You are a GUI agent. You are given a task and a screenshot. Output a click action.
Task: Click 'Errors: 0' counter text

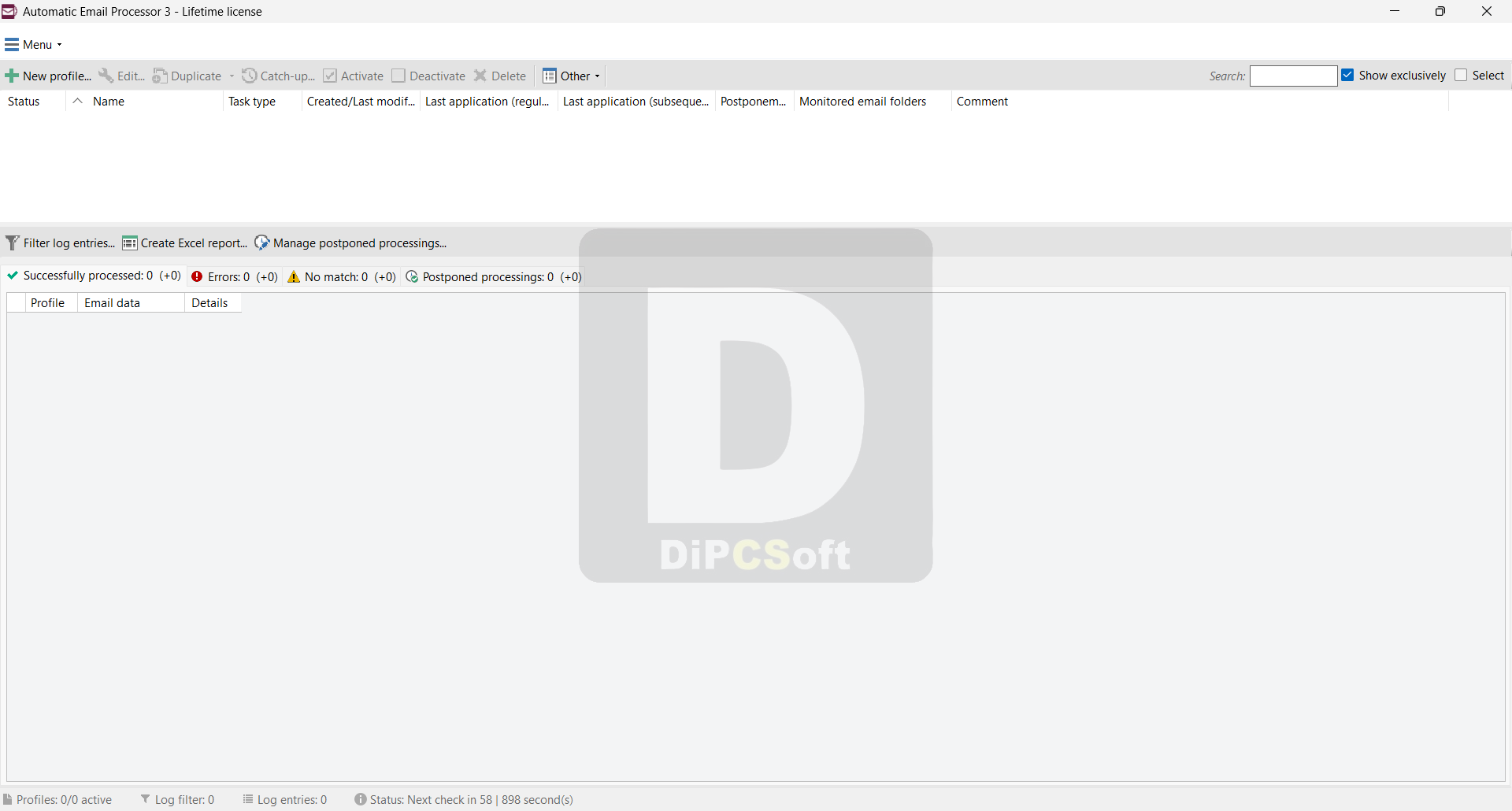(228, 277)
